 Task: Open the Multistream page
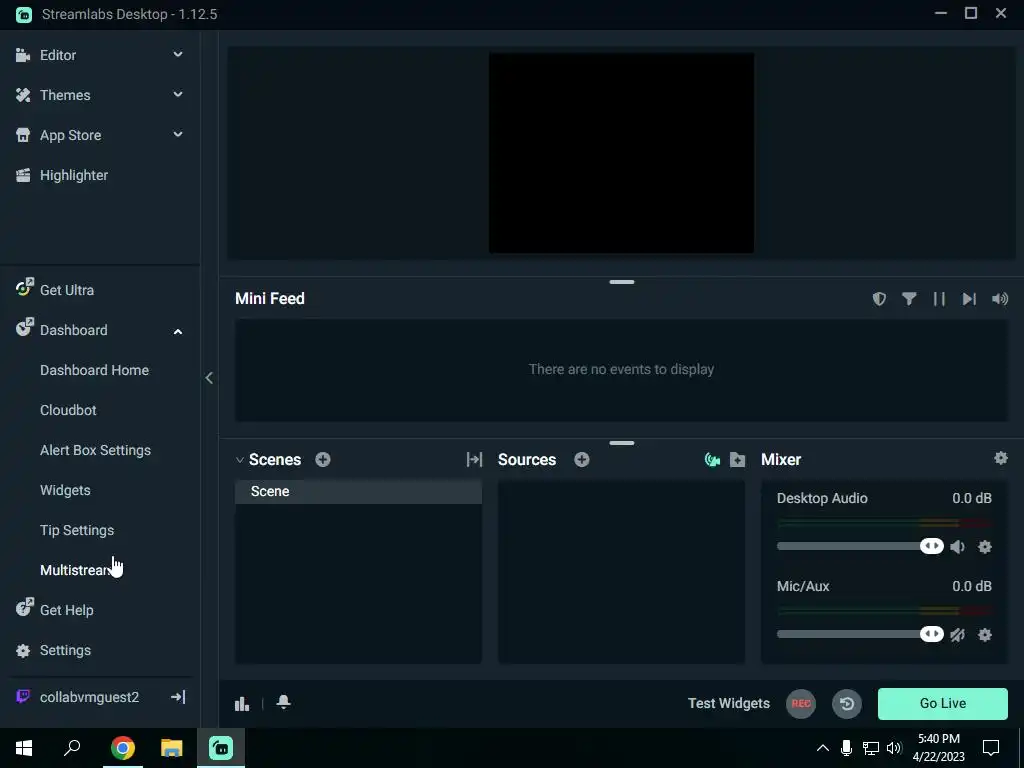(x=77, y=570)
